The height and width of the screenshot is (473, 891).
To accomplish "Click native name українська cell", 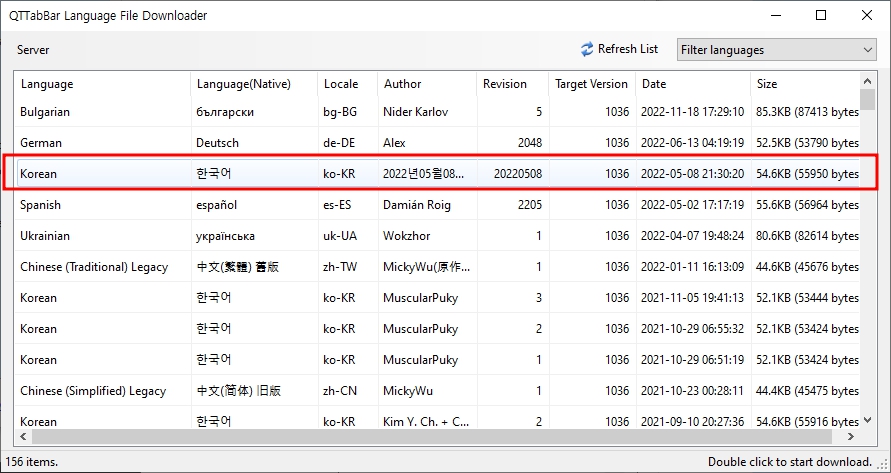I will (x=225, y=235).
